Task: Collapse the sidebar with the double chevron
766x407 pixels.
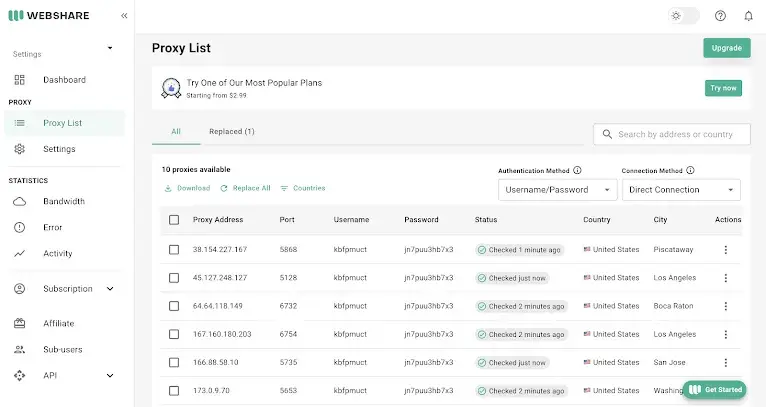Action: [124, 16]
